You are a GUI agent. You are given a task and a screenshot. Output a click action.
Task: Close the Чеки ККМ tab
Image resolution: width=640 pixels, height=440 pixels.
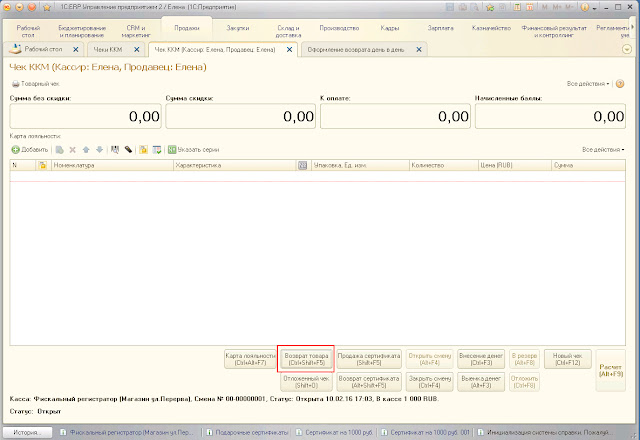click(x=137, y=49)
